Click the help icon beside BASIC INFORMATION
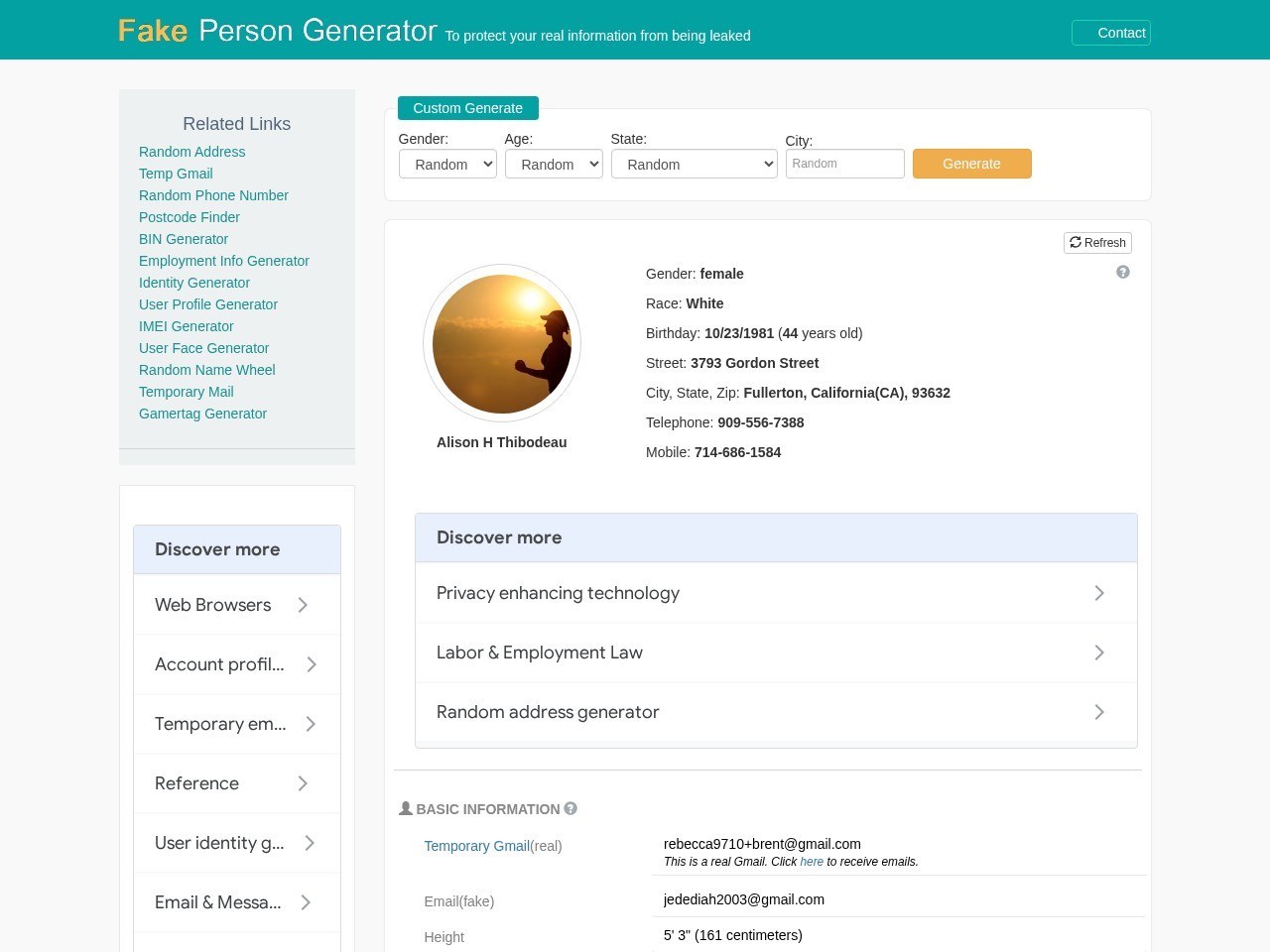Image resolution: width=1270 pixels, height=952 pixels. pos(571,808)
